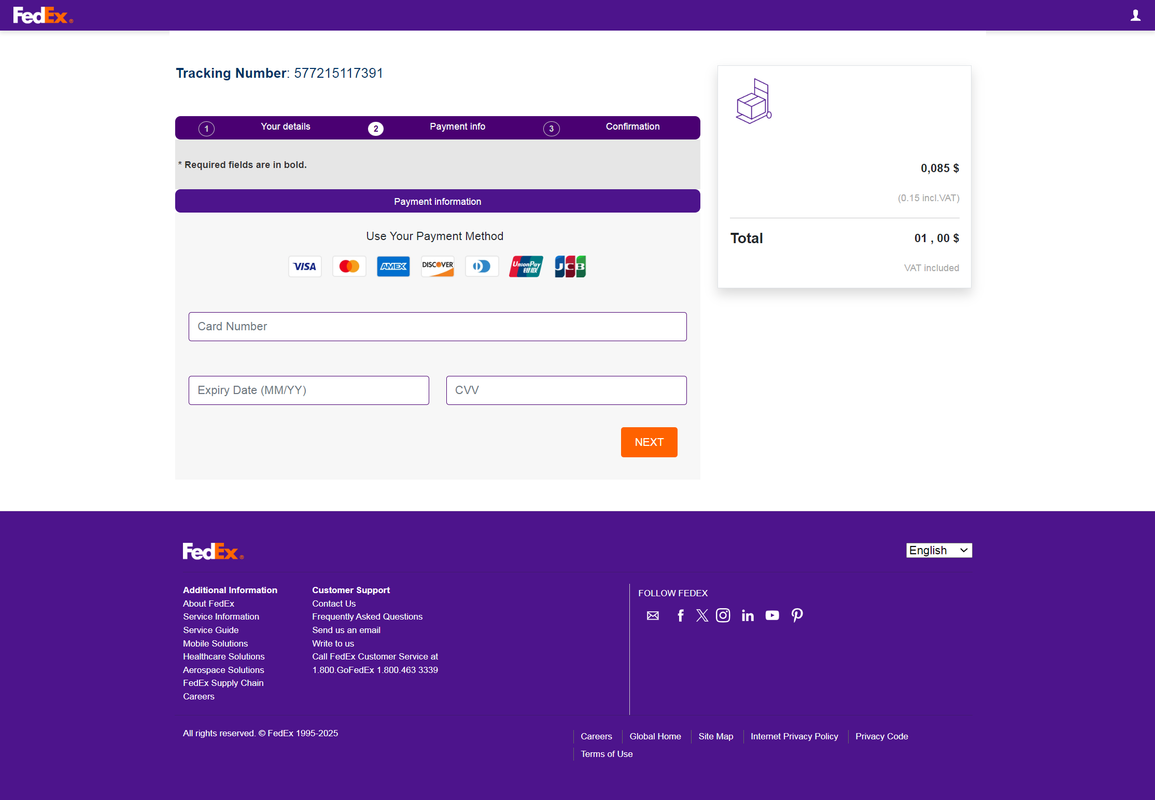Open the X (Twitter) social icon

click(702, 616)
